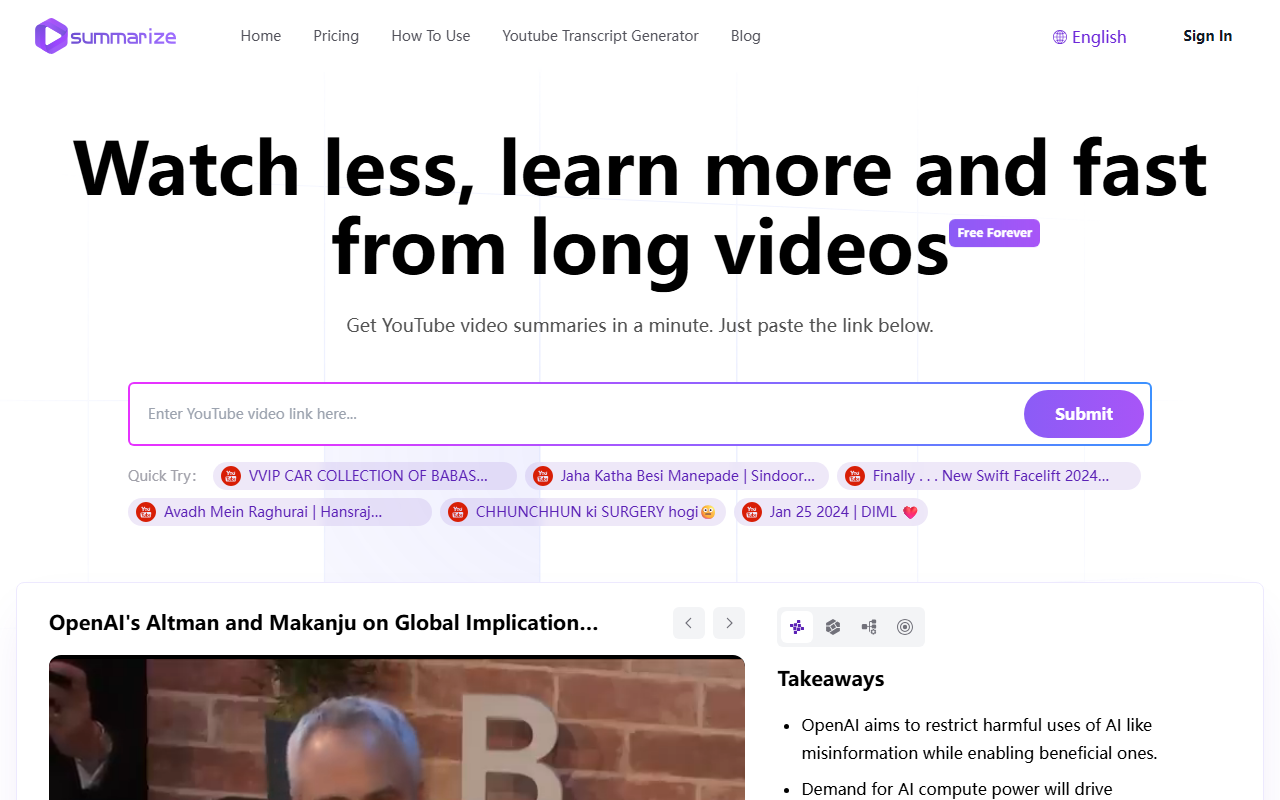Click the OpenAI Altman video thumbnail
Image resolution: width=1280 pixels, height=800 pixels.
tap(397, 728)
